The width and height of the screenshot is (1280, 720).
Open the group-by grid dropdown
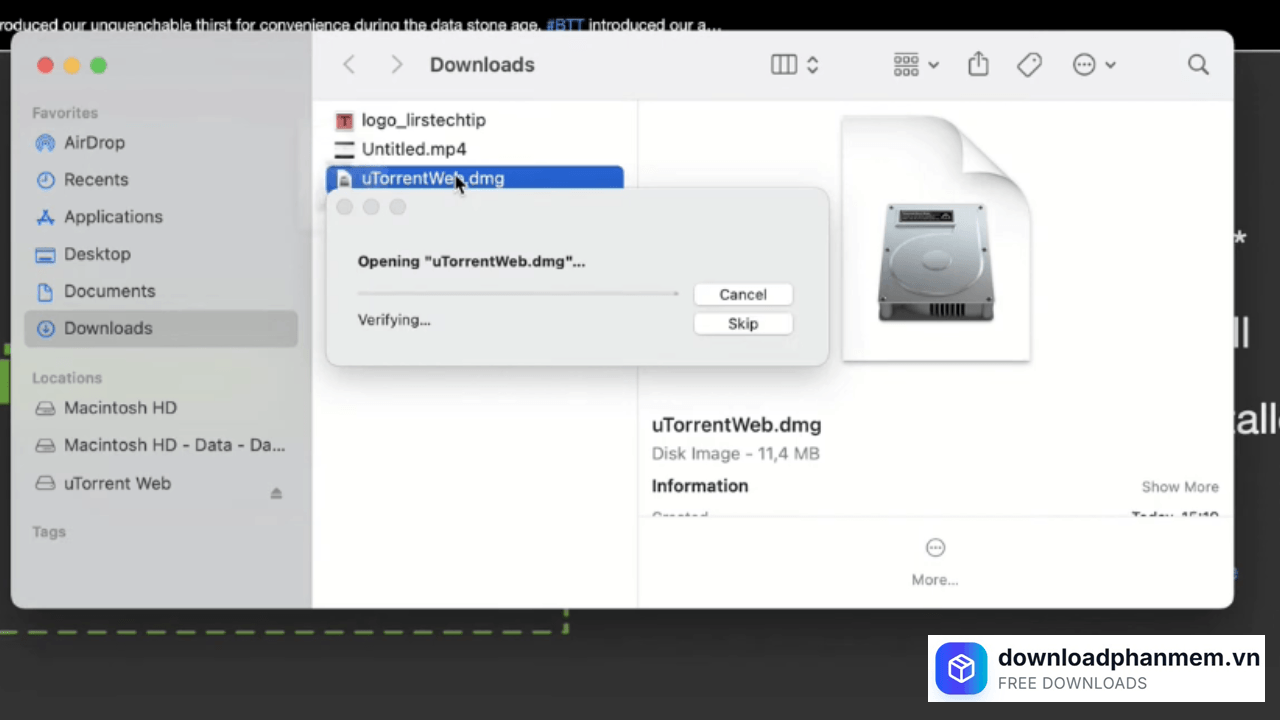pos(915,65)
